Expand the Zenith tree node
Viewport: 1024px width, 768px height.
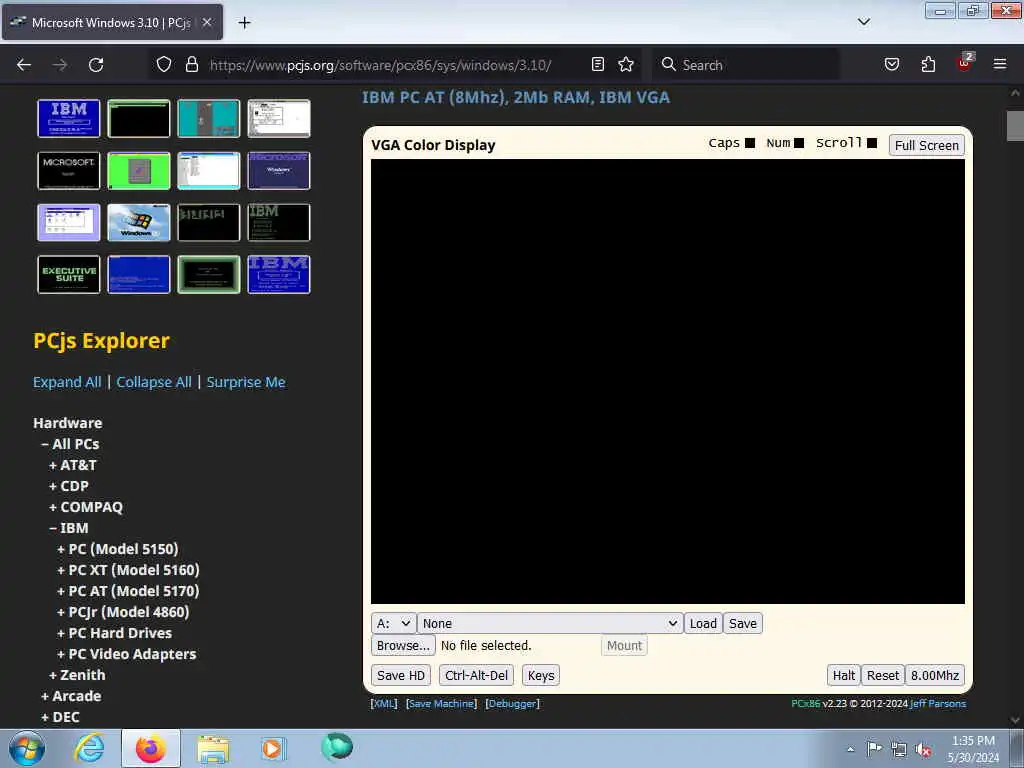[77, 675]
